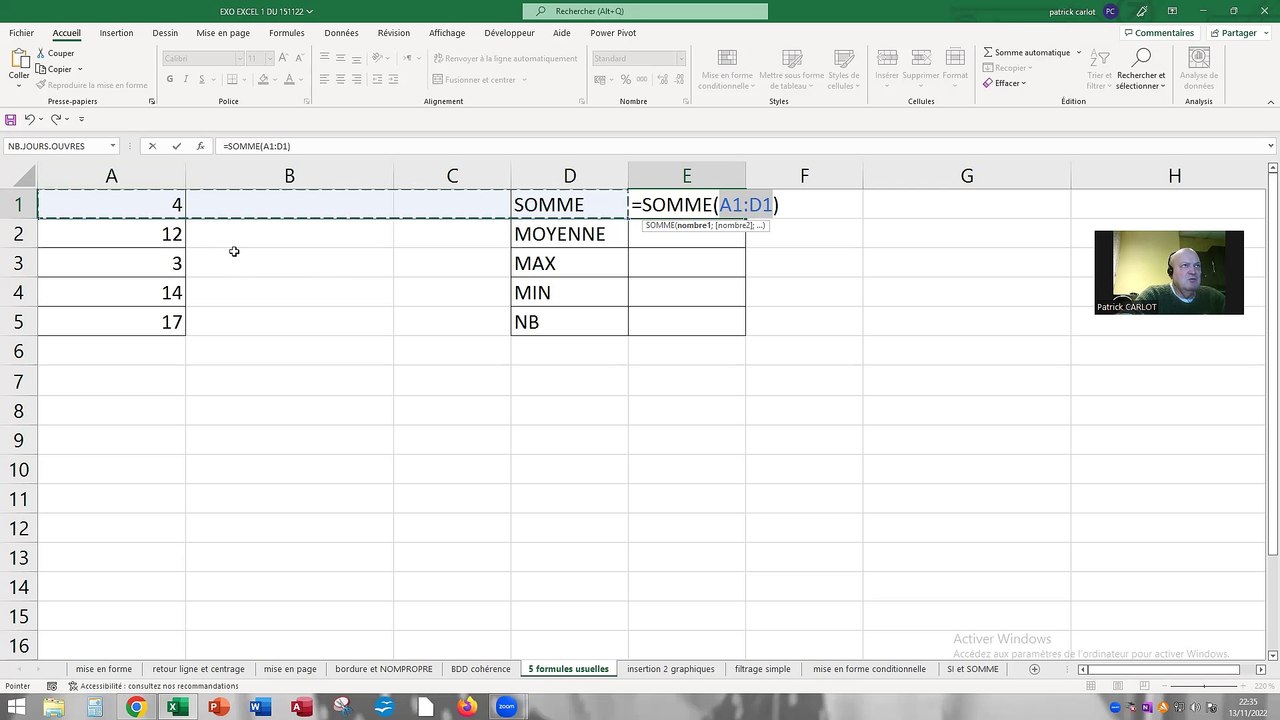Switch to the Données ribbon tab
Image resolution: width=1280 pixels, height=720 pixels.
pos(341,33)
